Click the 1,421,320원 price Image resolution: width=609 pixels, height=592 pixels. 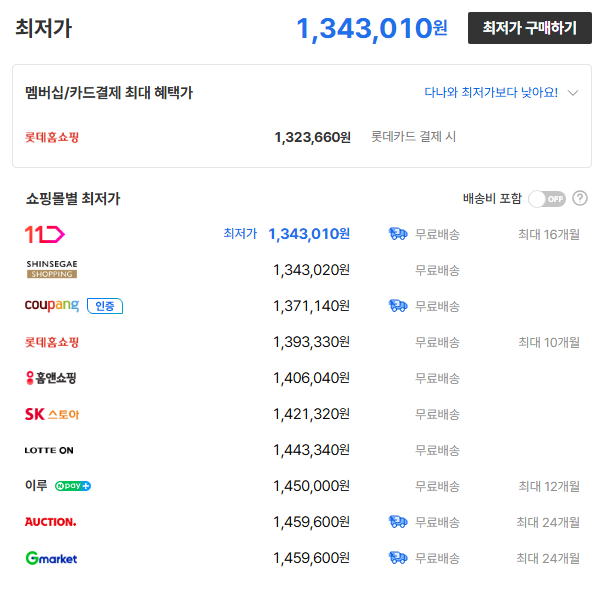[x=311, y=414]
